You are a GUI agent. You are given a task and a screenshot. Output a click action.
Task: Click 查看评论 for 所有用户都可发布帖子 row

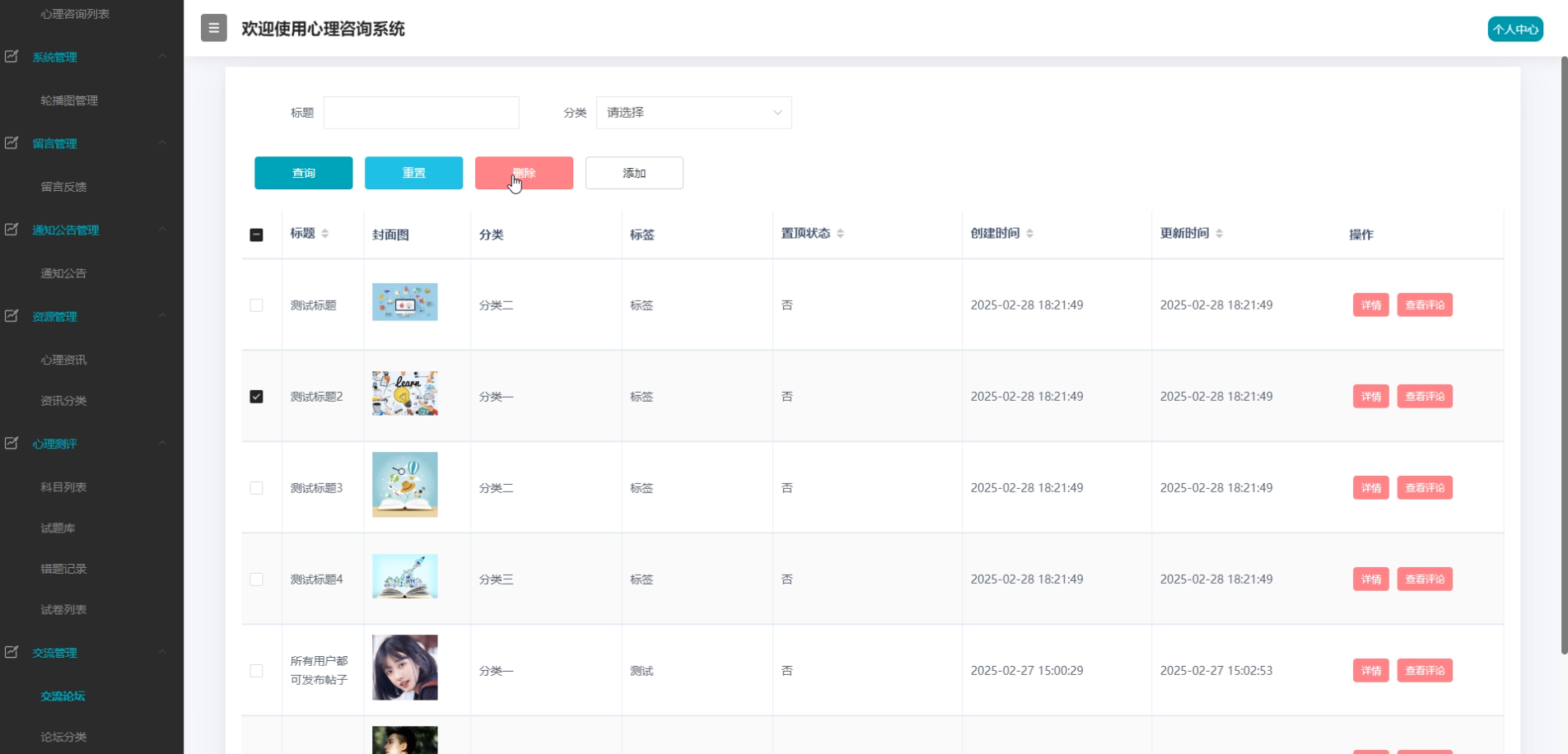click(1425, 671)
